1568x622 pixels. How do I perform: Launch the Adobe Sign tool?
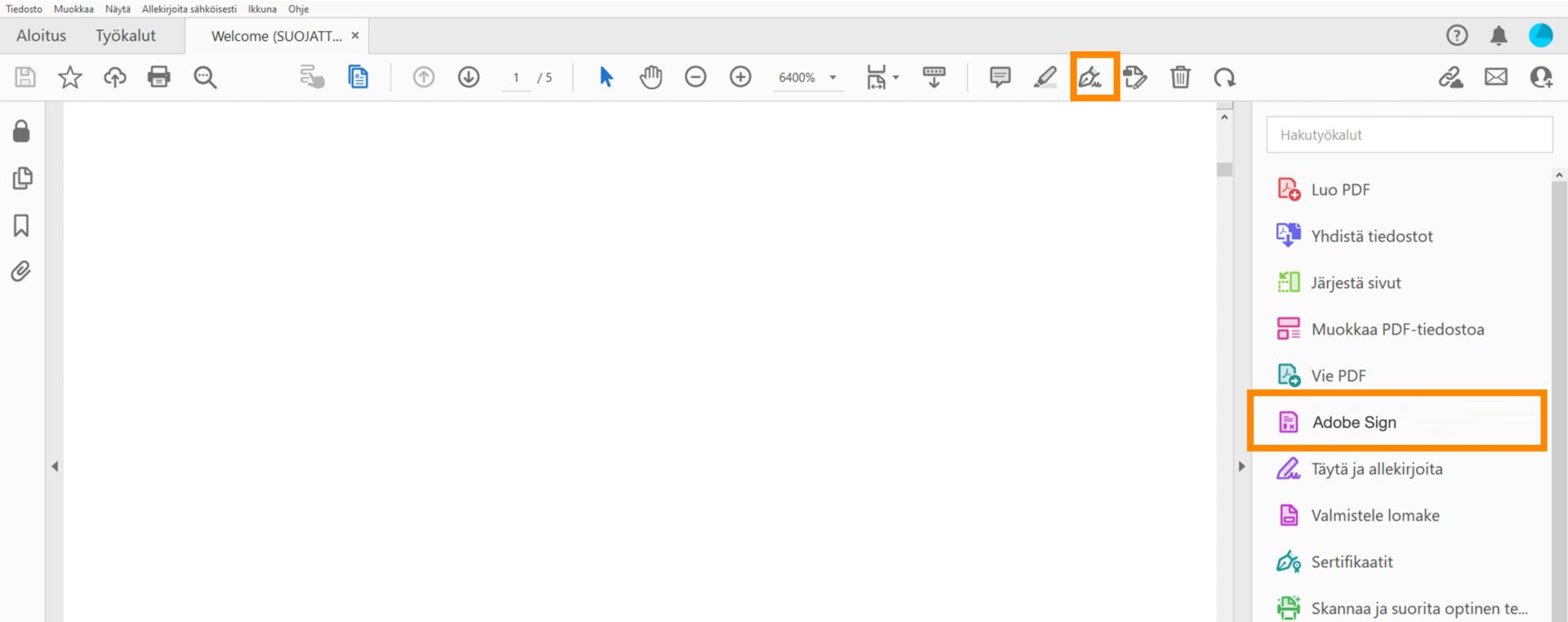coord(1397,422)
